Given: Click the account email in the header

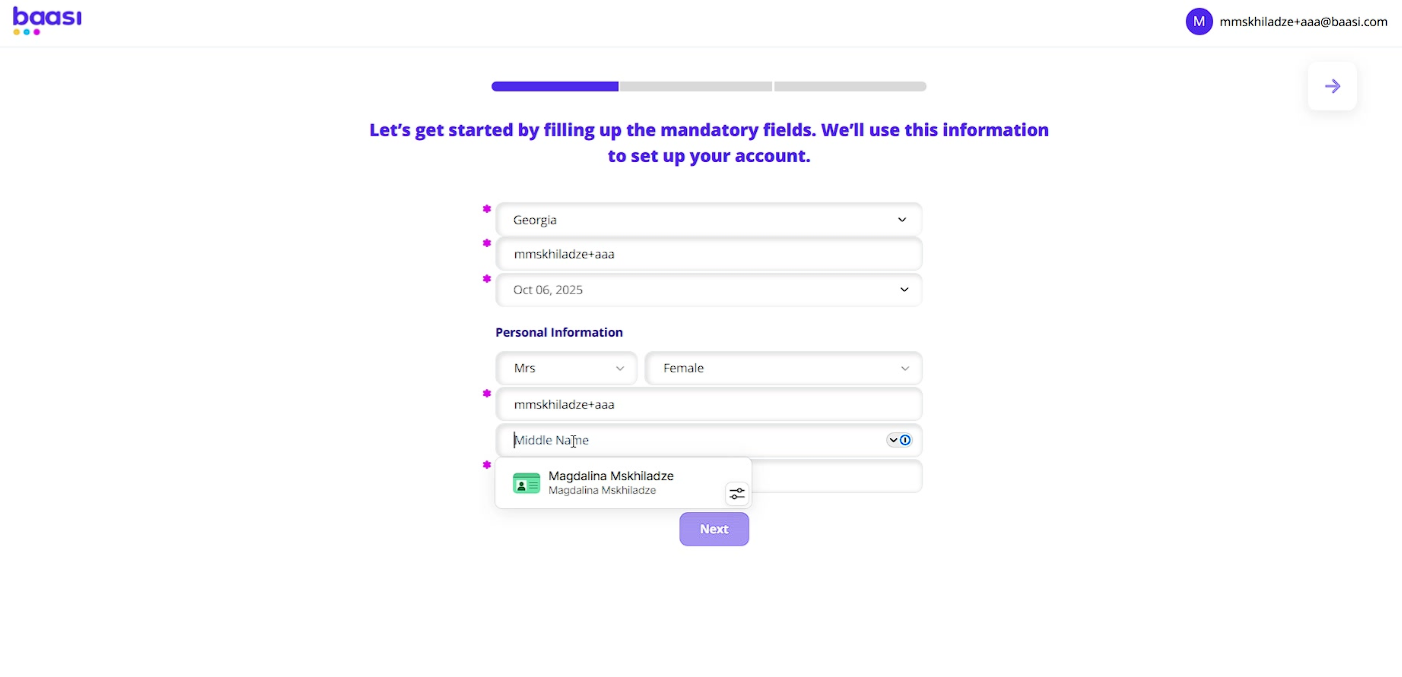Looking at the screenshot, I should [x=1303, y=21].
